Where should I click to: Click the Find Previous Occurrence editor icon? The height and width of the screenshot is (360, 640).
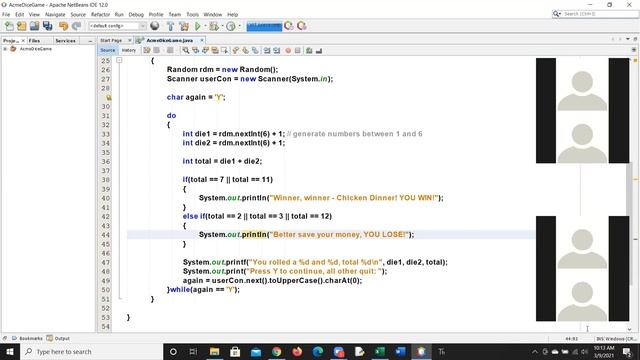coord(196,51)
